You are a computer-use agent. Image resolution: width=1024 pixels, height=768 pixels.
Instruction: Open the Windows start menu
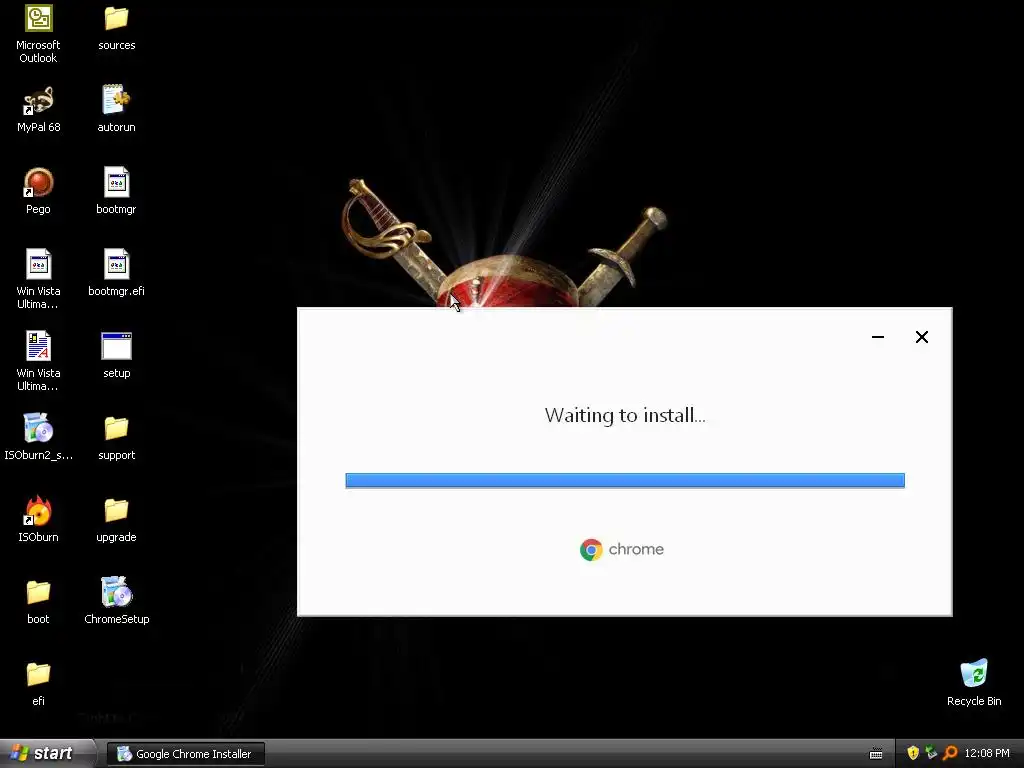[44, 754]
